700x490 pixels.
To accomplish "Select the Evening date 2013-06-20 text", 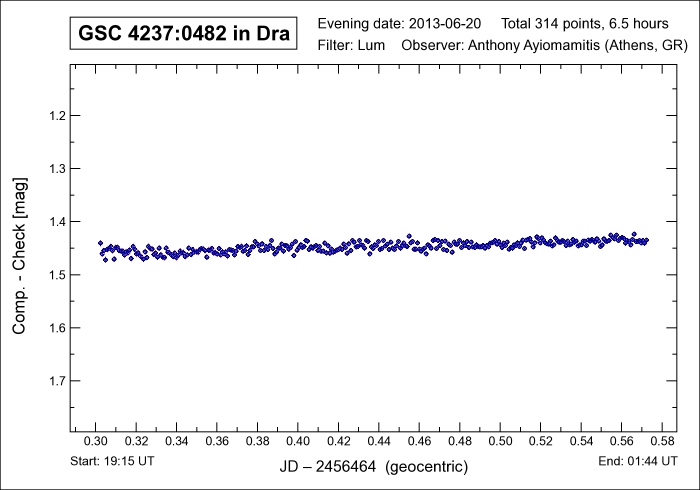I will click(x=400, y=23).
